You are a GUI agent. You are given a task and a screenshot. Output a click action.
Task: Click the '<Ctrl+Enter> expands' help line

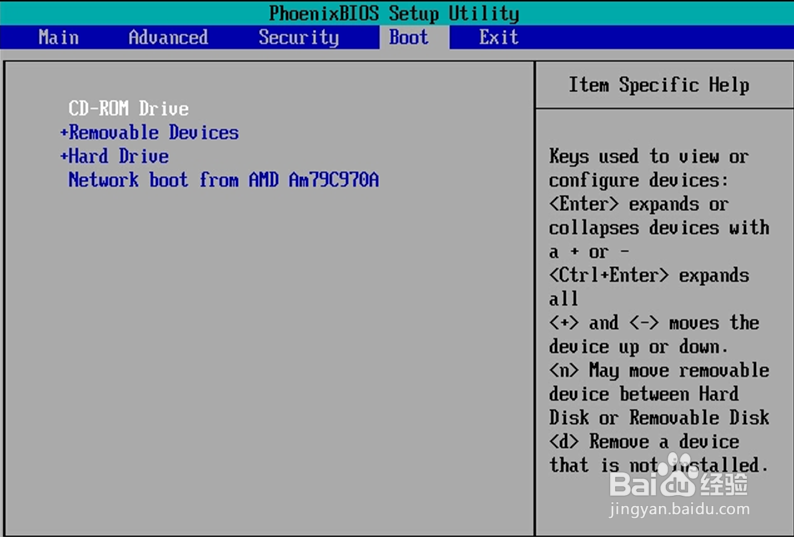649,276
